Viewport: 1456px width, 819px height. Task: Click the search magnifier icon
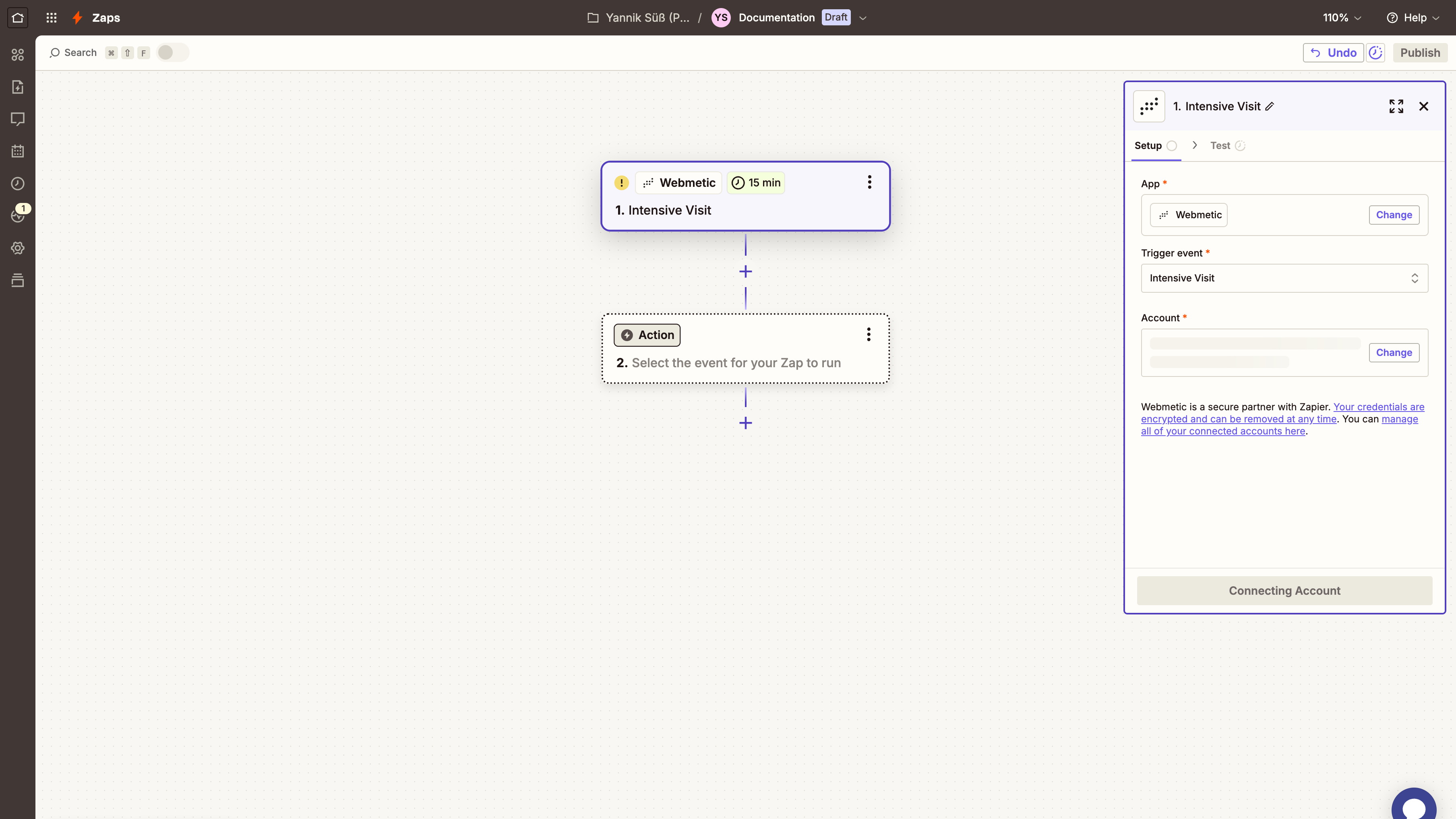click(x=55, y=53)
